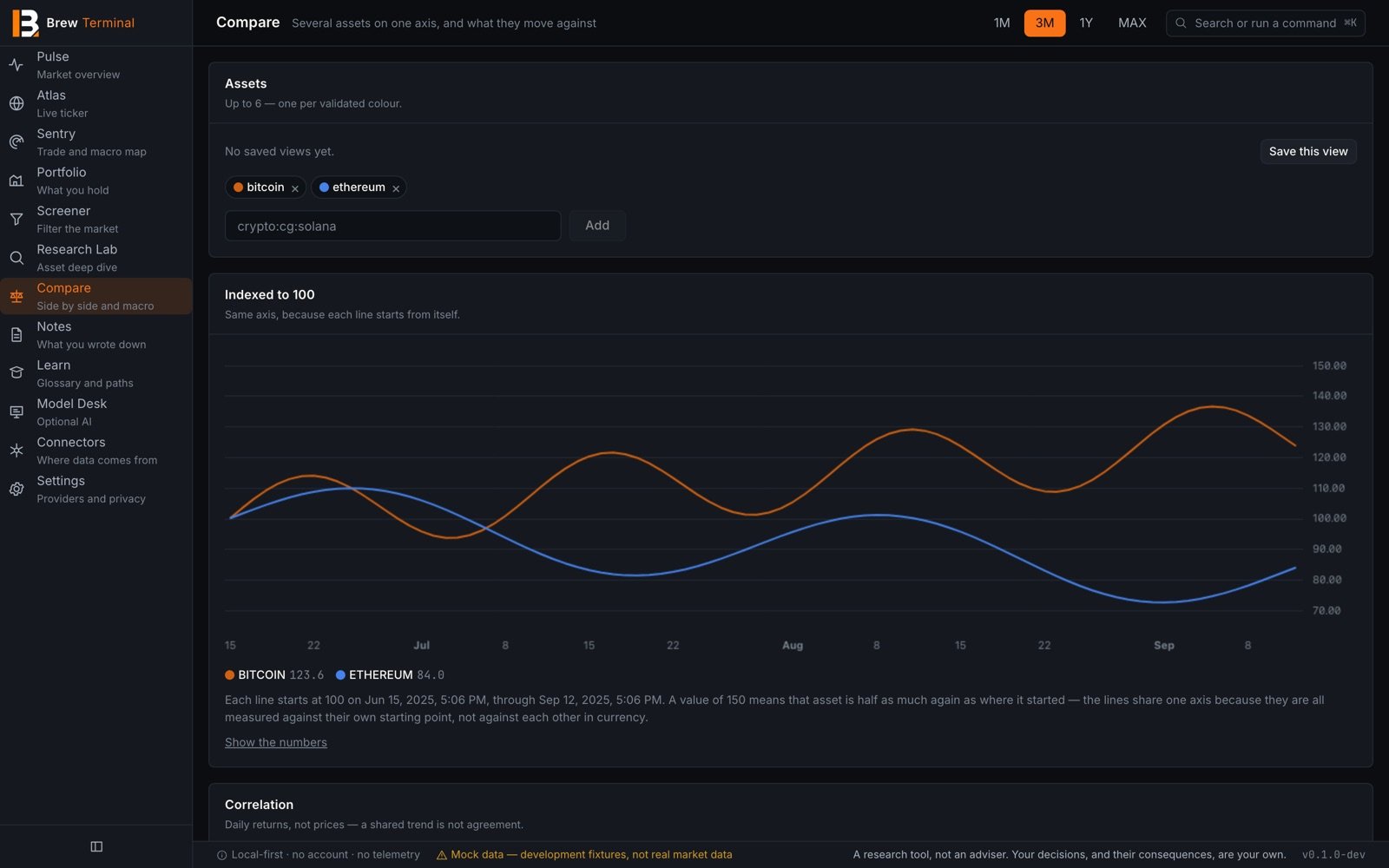Viewport: 1389px width, 868px height.
Task: Open the Show the numbers link
Action: (x=276, y=742)
